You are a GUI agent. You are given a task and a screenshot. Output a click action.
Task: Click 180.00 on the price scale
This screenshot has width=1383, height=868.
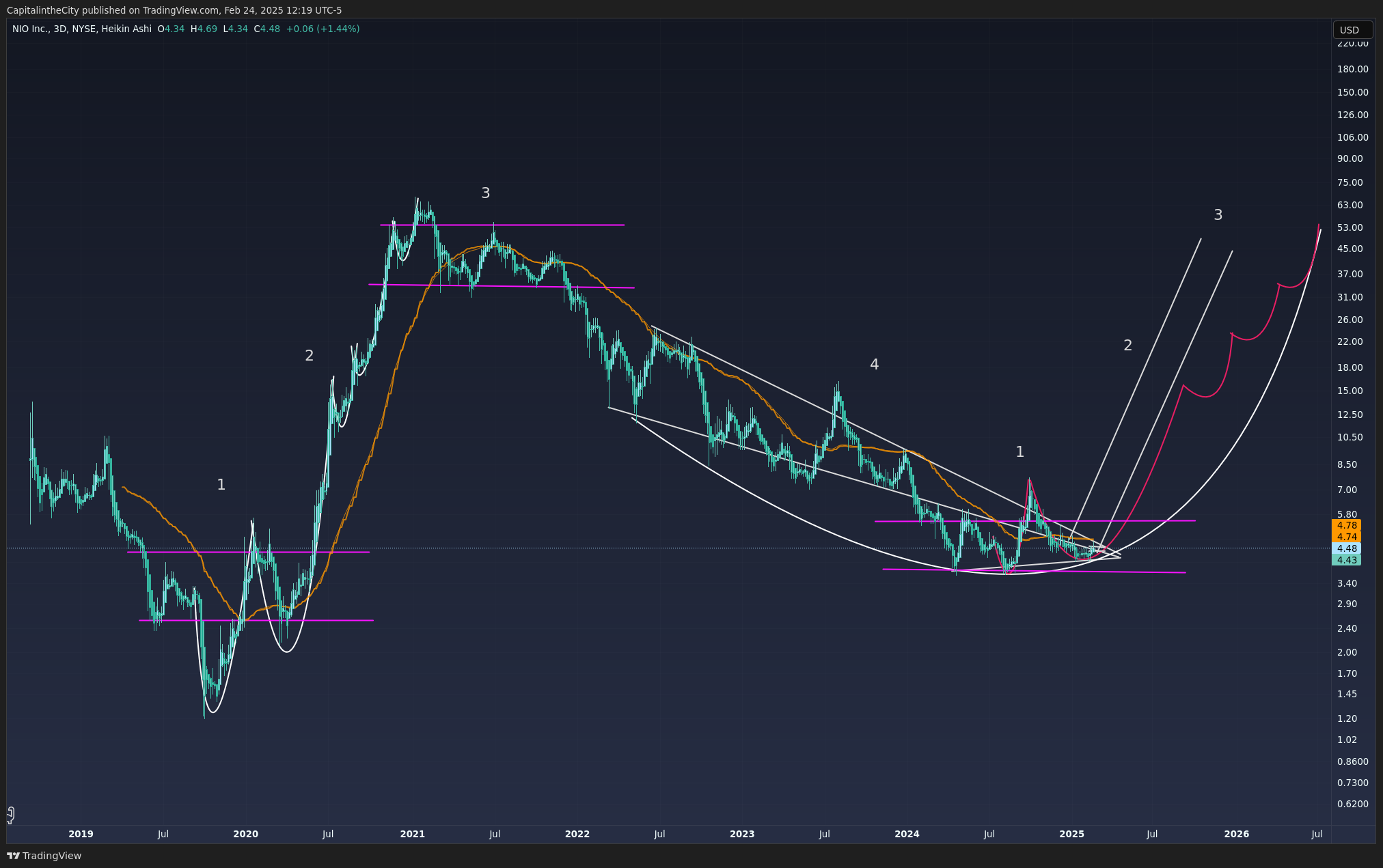(x=1352, y=69)
